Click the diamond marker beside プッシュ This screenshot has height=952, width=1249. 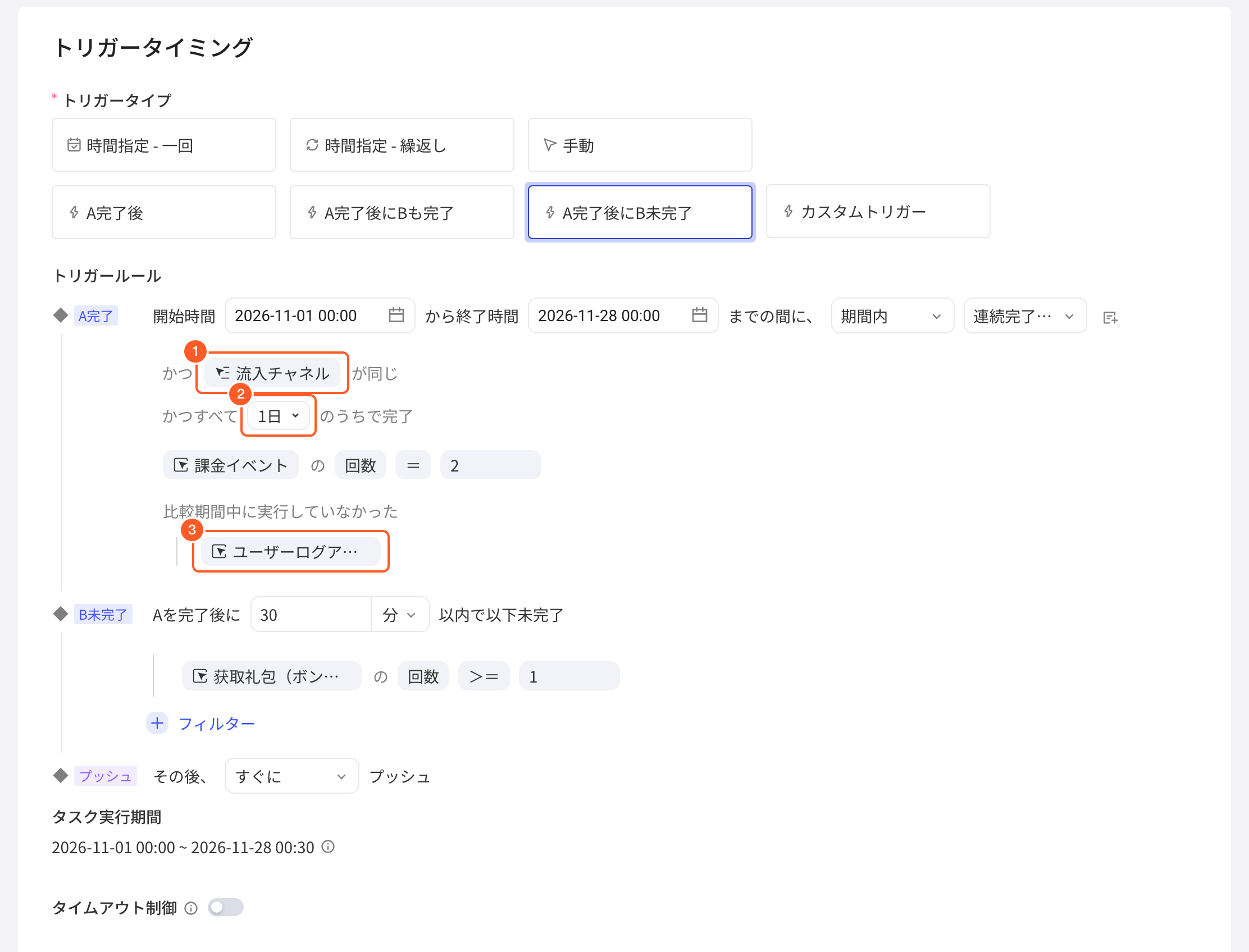coord(61,775)
